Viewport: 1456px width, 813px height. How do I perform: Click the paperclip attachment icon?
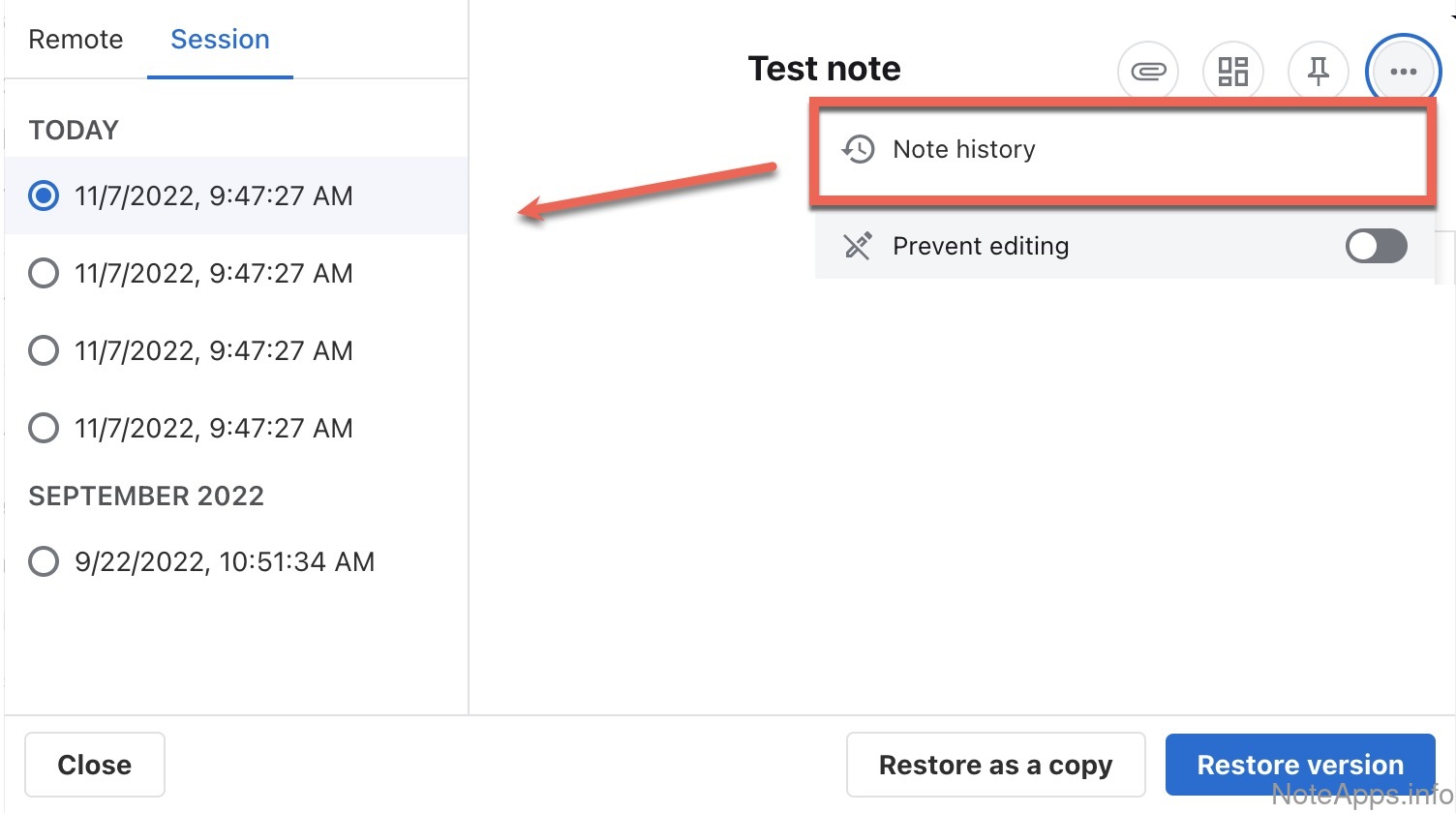pyautogui.click(x=1148, y=72)
